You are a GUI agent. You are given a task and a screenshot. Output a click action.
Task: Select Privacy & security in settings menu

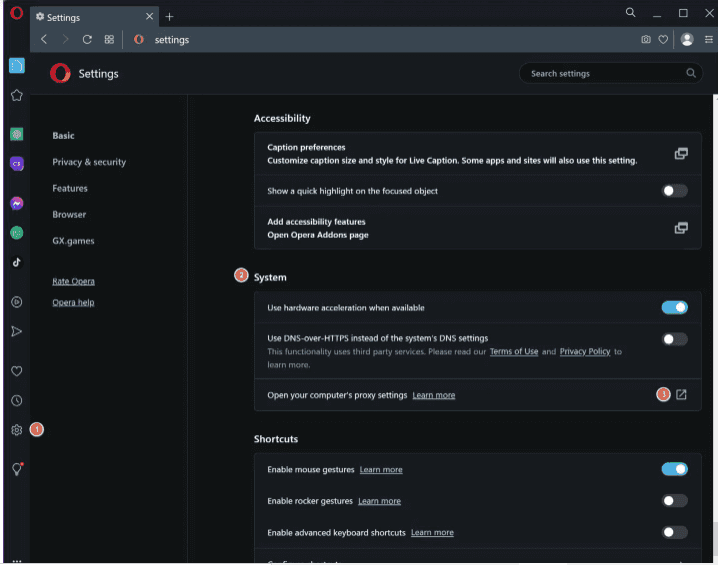tap(89, 162)
